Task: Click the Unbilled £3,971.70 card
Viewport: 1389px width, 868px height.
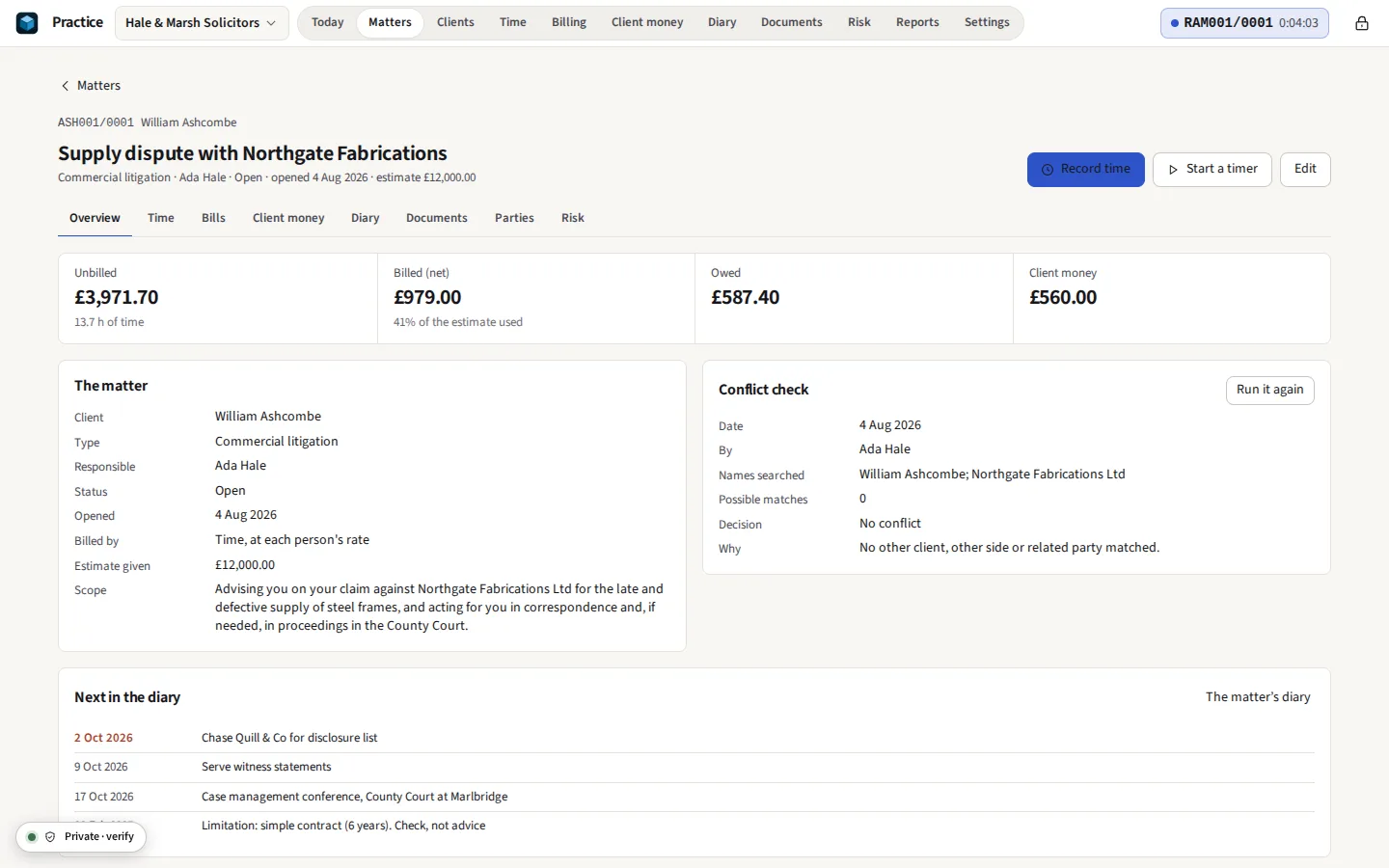Action: click(218, 298)
